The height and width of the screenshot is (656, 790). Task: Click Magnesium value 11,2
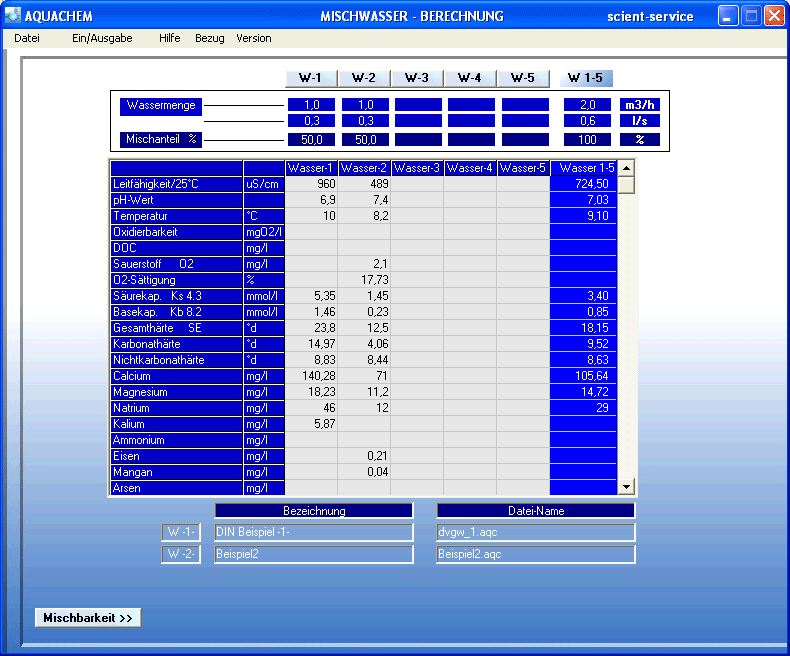364,392
